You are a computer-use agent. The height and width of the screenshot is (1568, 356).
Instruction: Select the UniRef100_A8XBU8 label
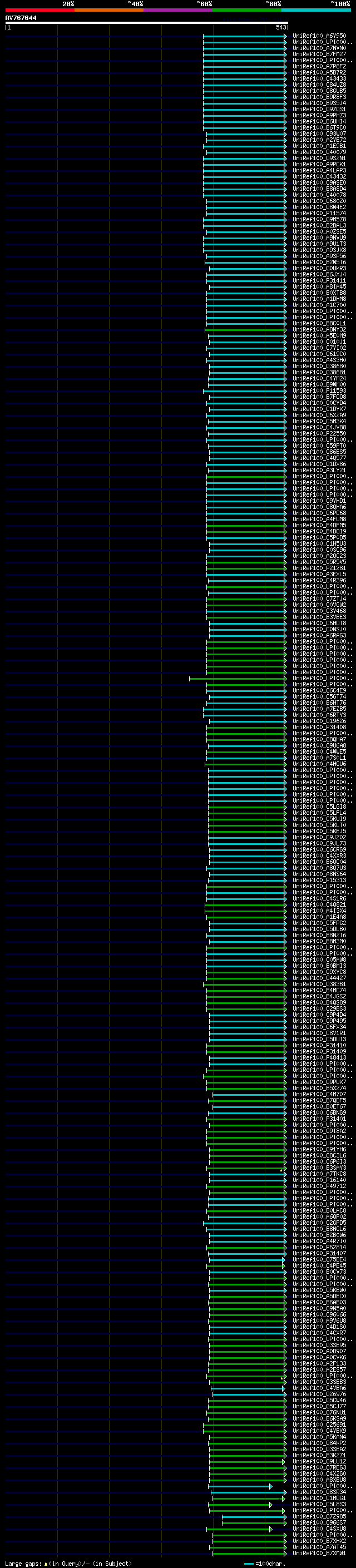[319, 1480]
